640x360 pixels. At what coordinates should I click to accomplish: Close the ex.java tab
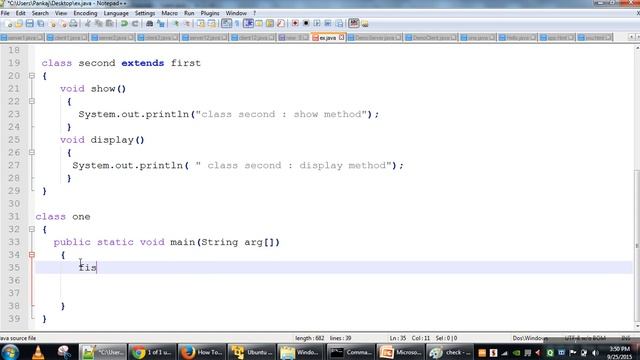[342, 38]
